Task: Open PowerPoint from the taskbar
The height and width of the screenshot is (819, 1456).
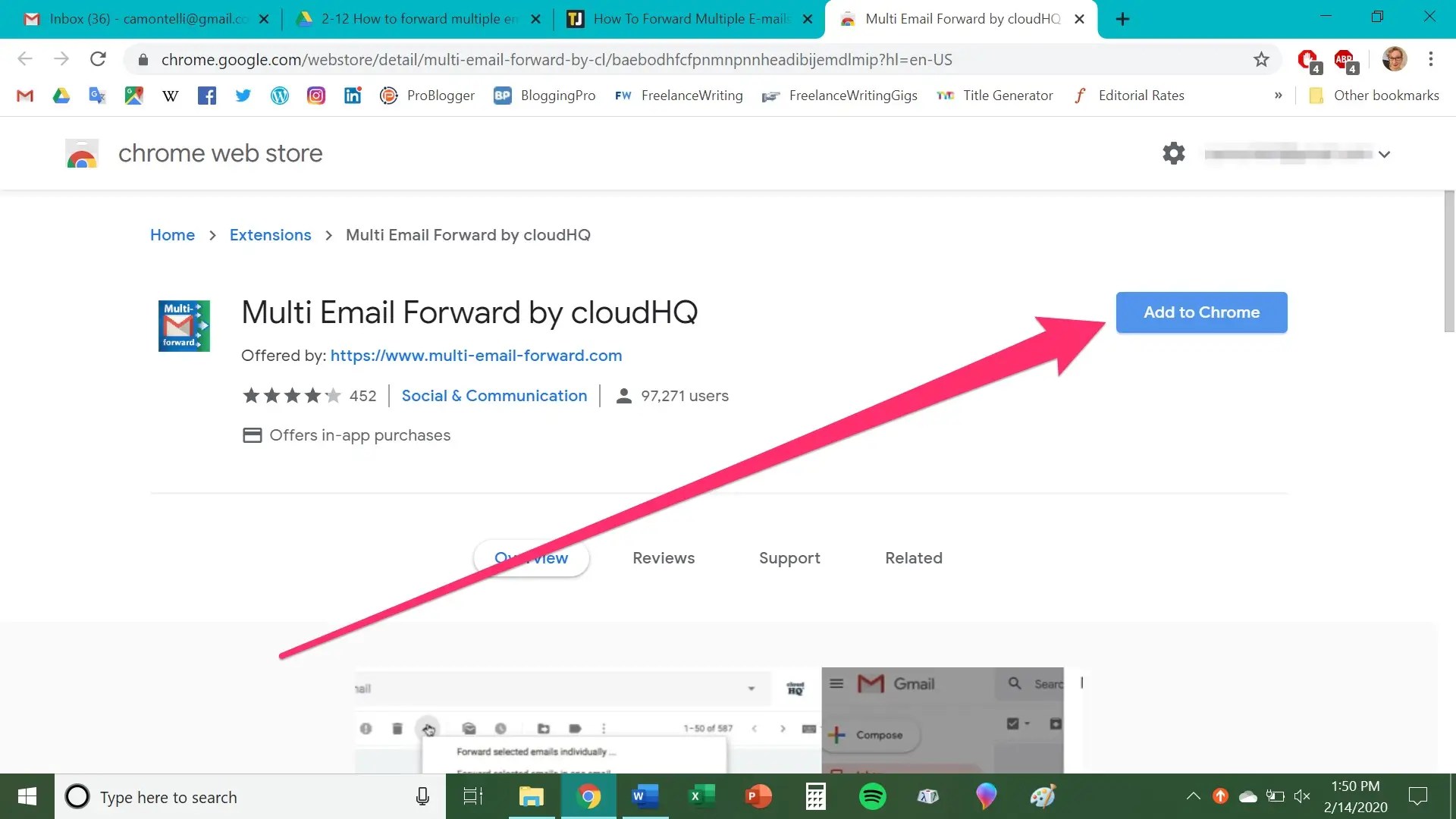Action: (758, 796)
